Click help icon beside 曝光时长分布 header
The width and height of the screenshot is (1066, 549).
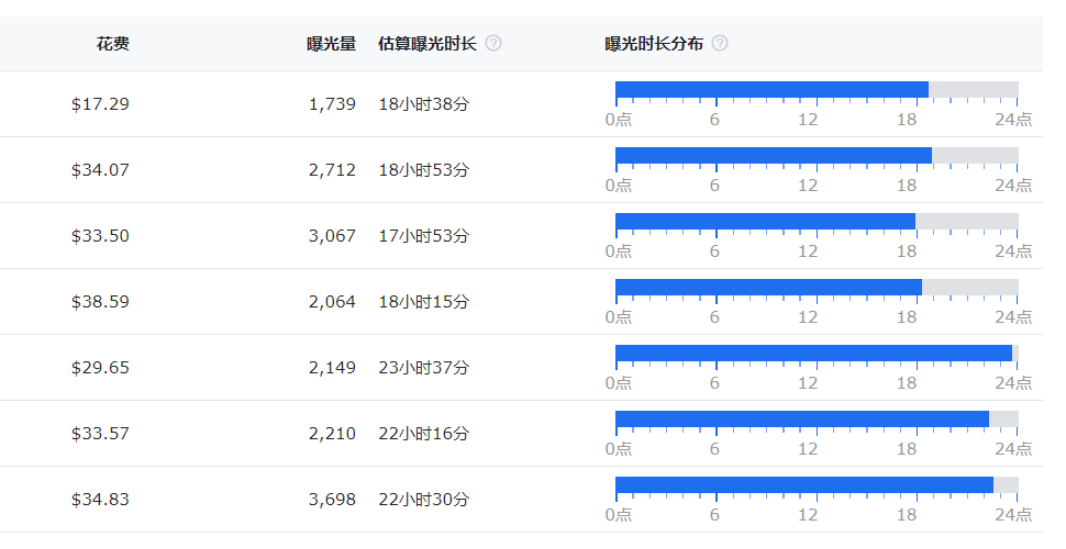pyautogui.click(x=719, y=44)
